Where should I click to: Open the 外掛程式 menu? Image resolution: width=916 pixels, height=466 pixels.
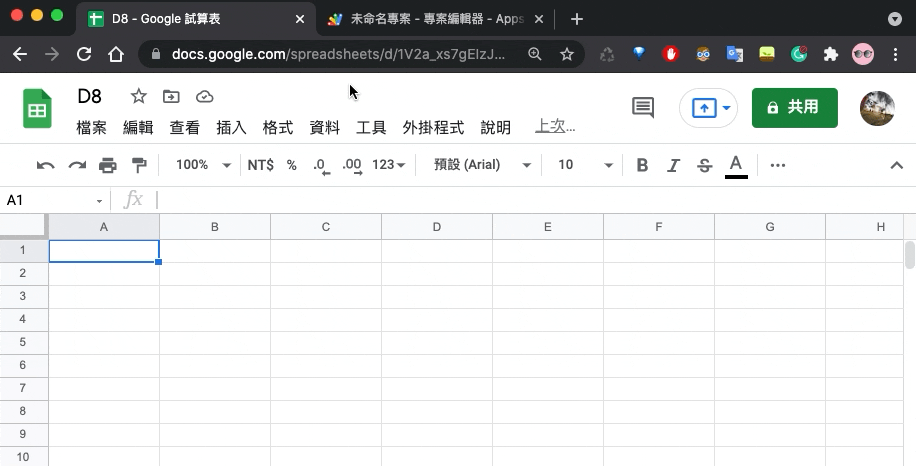coord(433,127)
